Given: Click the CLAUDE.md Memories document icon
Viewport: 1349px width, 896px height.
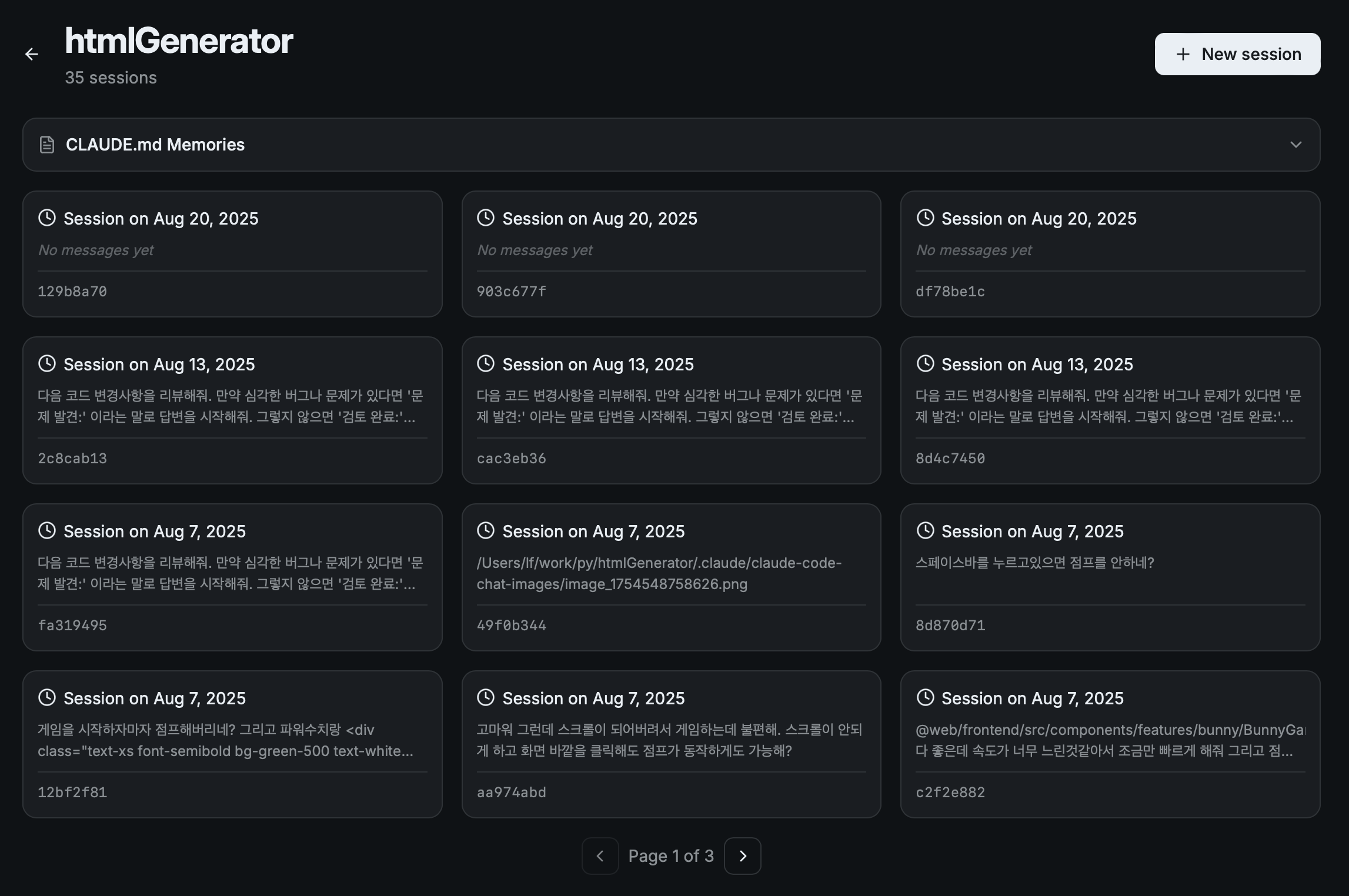Looking at the screenshot, I should (47, 145).
